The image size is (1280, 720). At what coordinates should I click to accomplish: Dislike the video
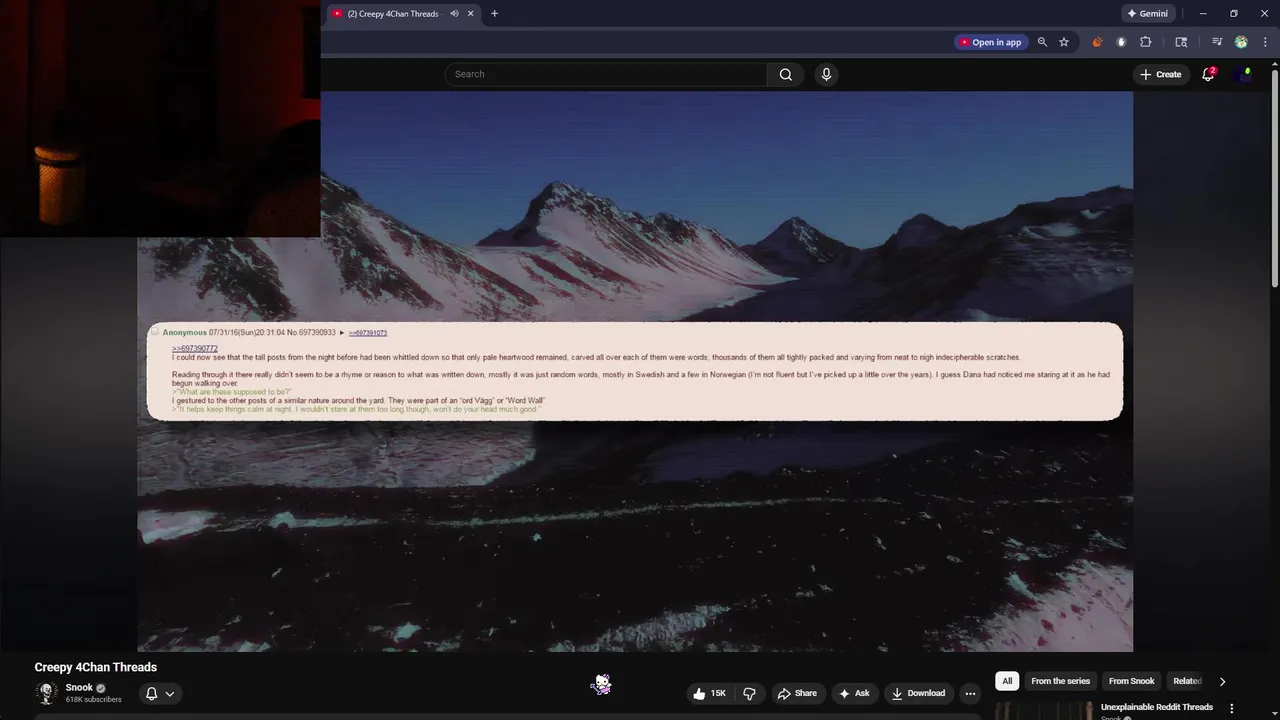[749, 693]
